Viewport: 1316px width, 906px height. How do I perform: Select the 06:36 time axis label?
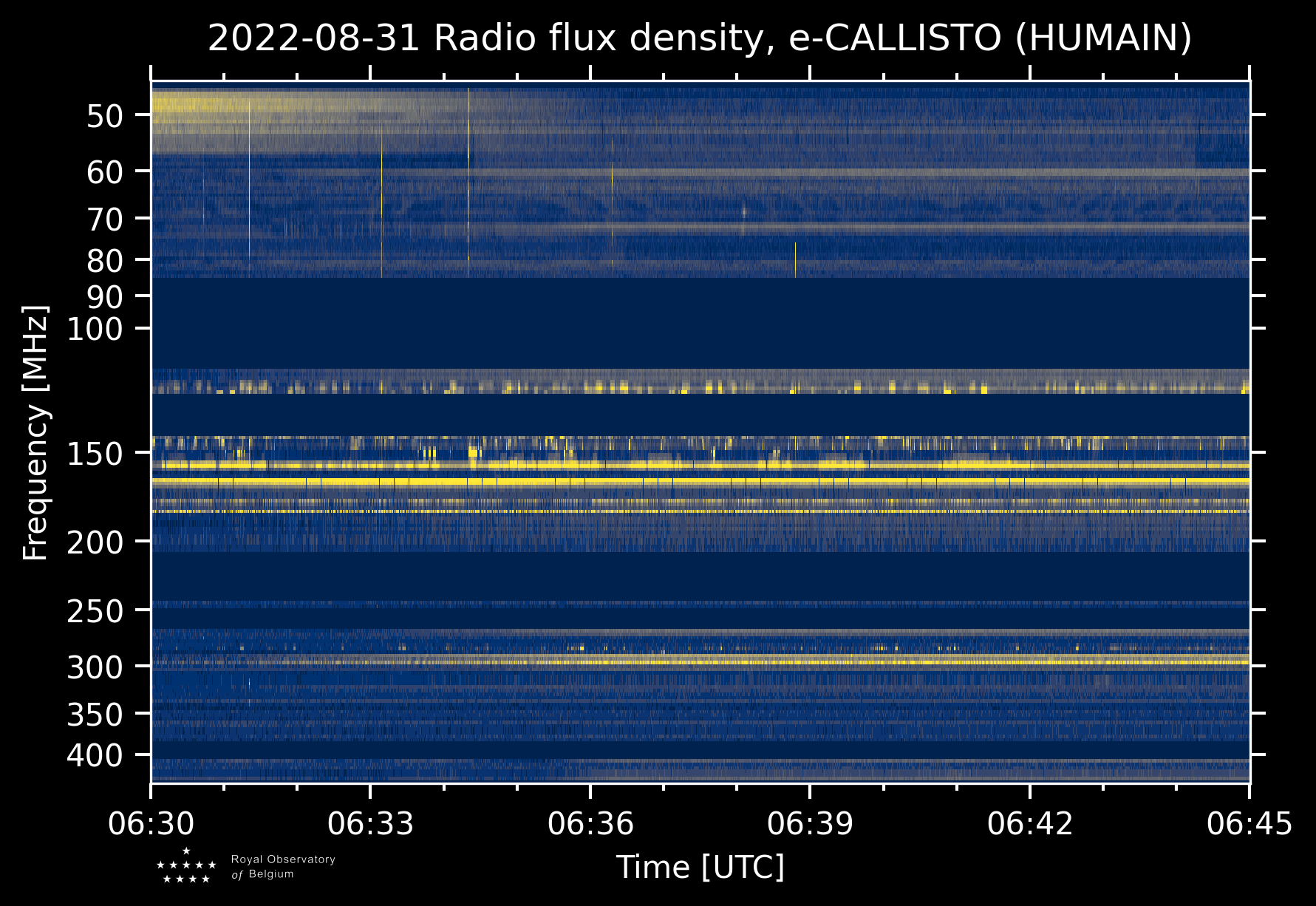[590, 823]
